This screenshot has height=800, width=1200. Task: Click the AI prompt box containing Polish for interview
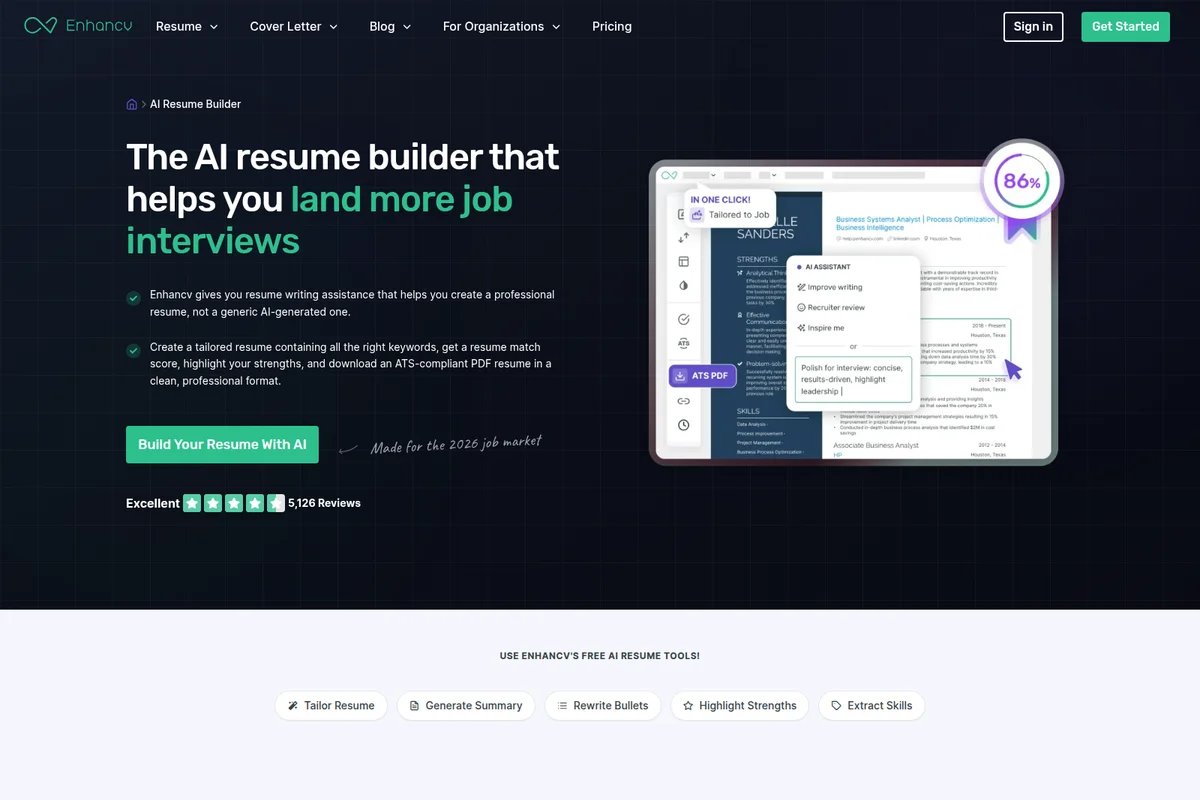[x=852, y=378]
